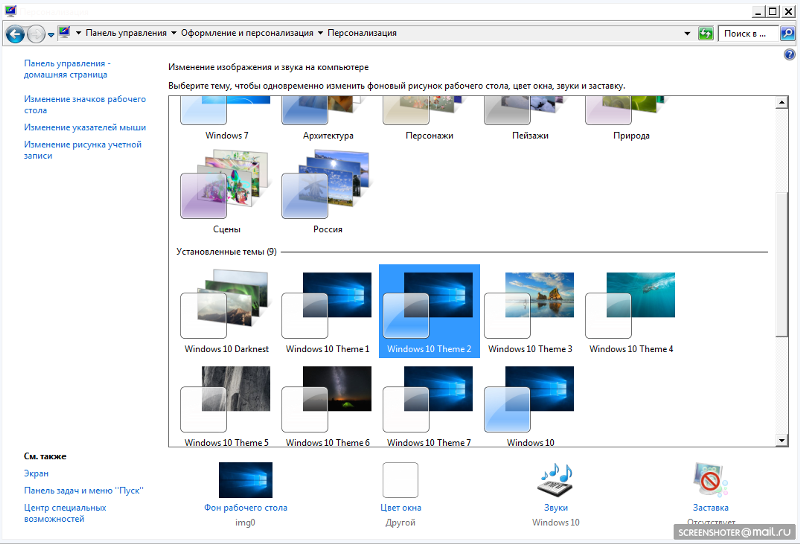
Task: Click the Панель управления breadcrumb
Action: tap(126, 33)
